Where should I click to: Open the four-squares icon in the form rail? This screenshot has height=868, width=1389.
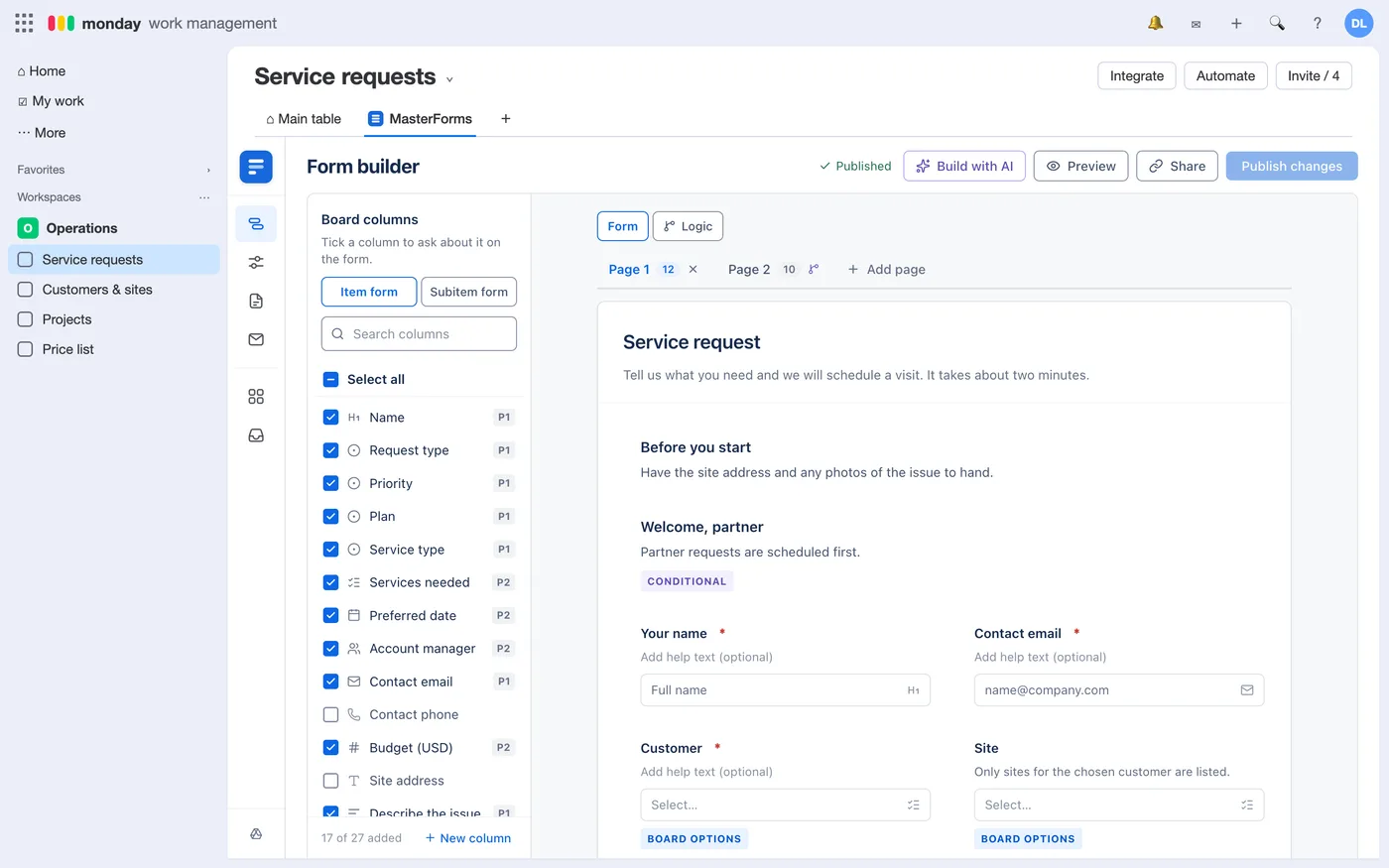256,397
